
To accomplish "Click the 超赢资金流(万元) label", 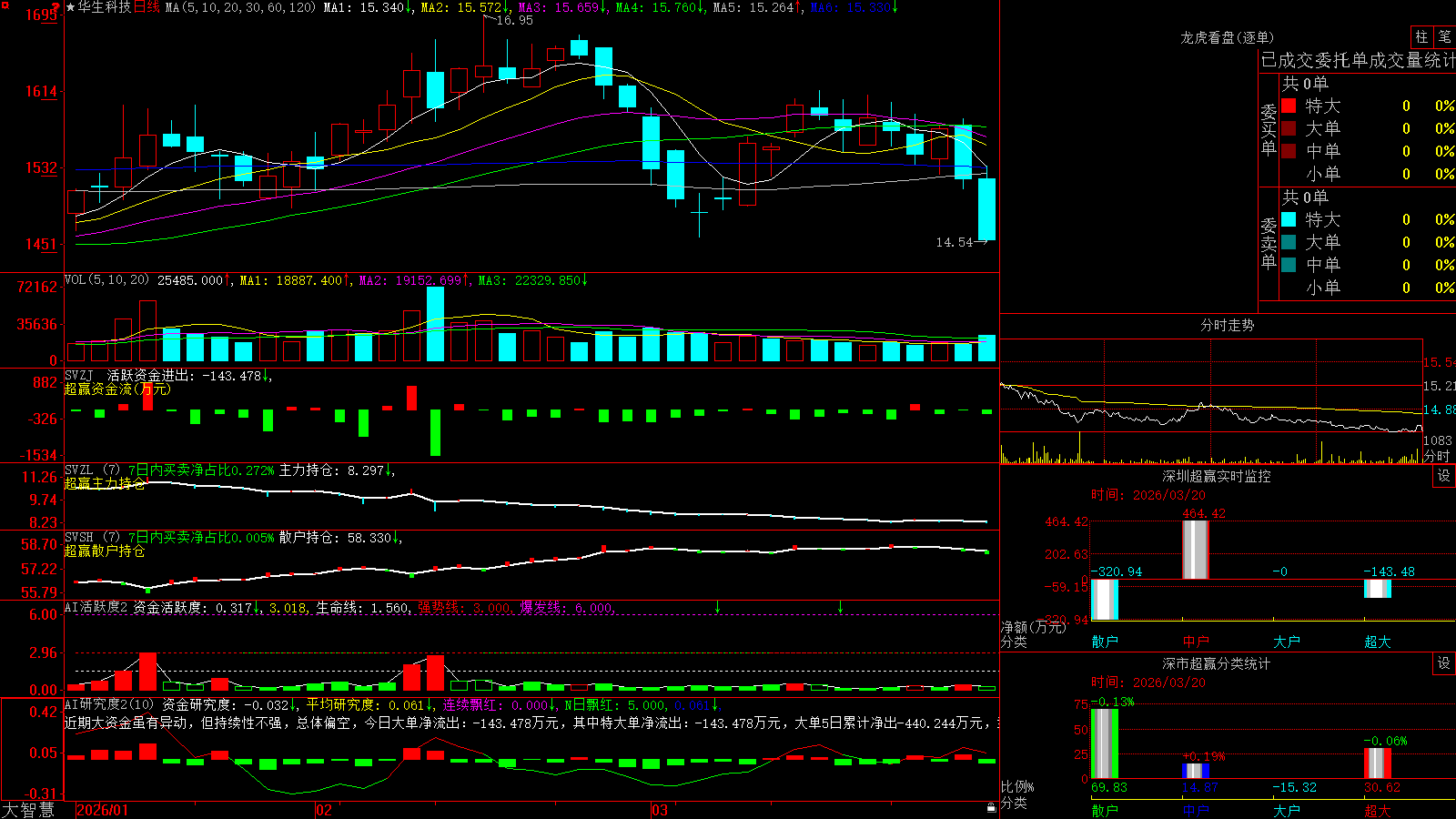I will pyautogui.click(x=117, y=389).
